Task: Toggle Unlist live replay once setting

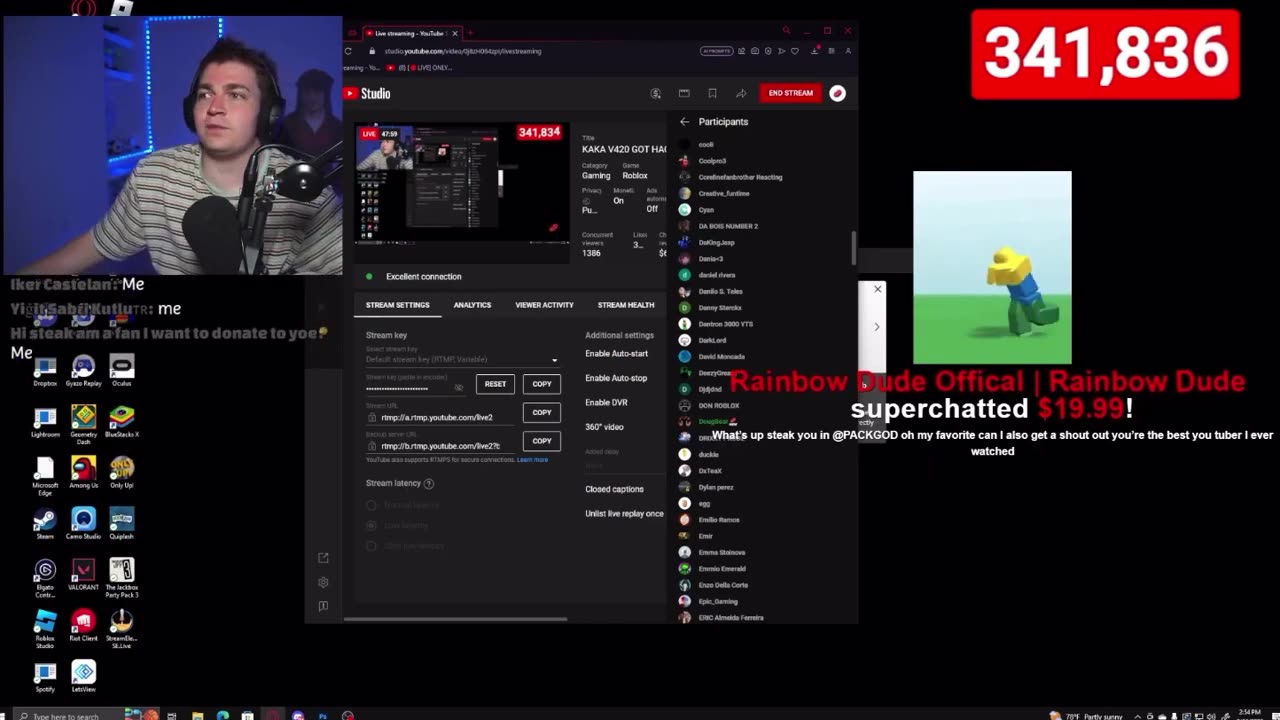Action: (624, 514)
